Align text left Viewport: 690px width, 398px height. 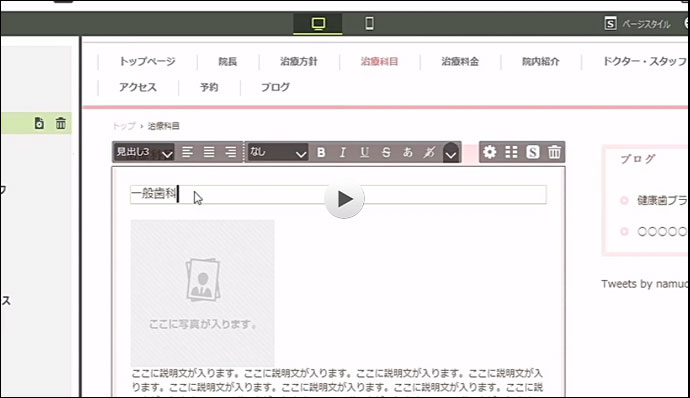pyautogui.click(x=187, y=152)
